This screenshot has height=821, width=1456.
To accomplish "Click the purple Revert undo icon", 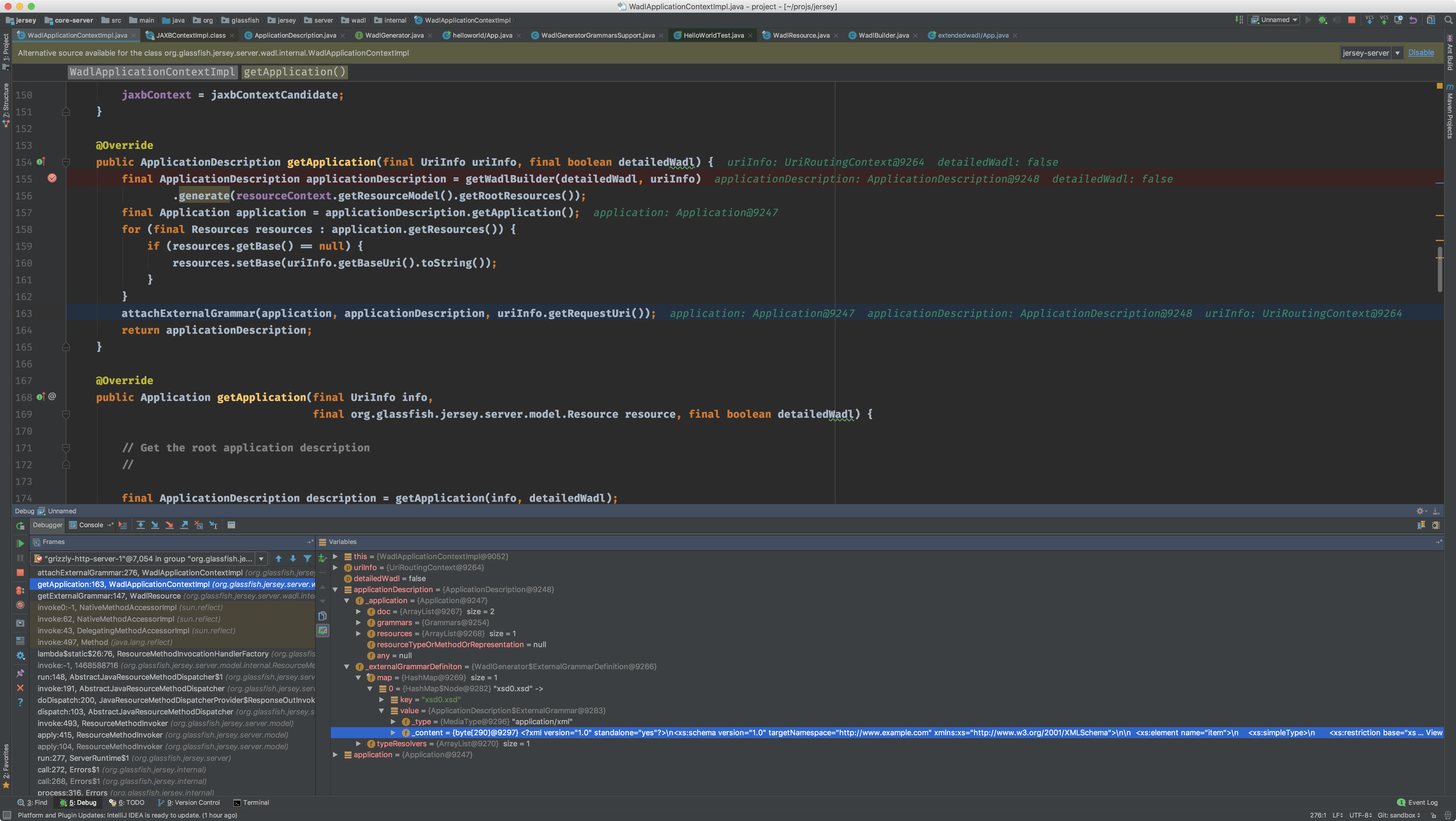I will click(1413, 20).
